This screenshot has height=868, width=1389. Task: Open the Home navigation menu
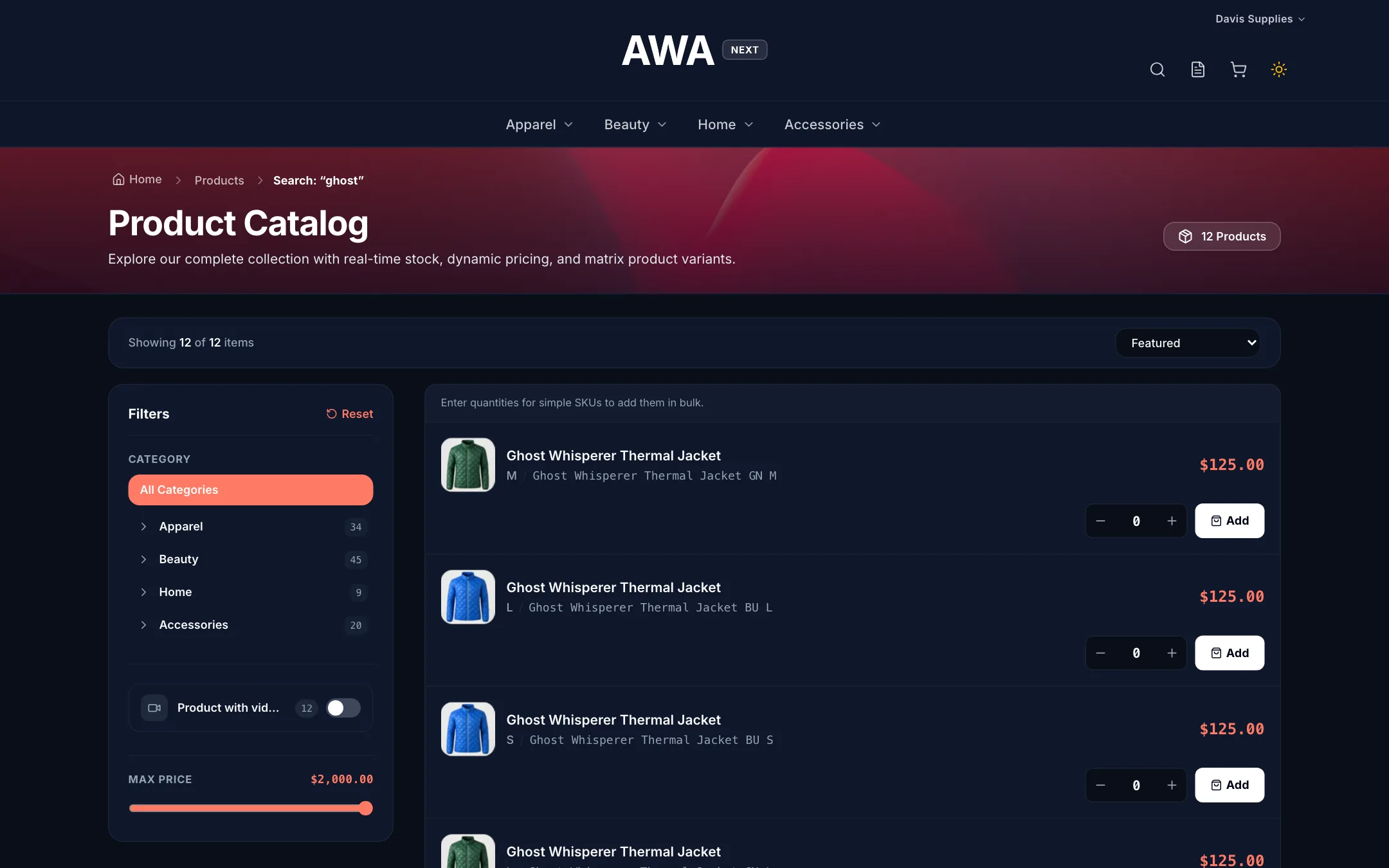pos(725,125)
